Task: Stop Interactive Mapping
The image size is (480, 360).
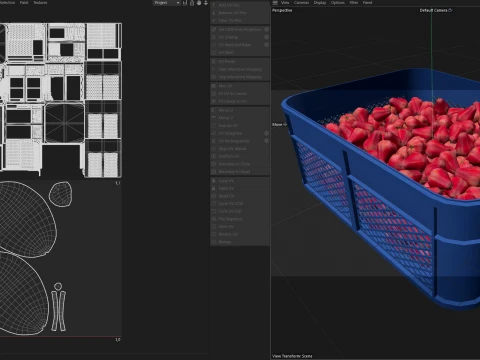Action: point(240,77)
